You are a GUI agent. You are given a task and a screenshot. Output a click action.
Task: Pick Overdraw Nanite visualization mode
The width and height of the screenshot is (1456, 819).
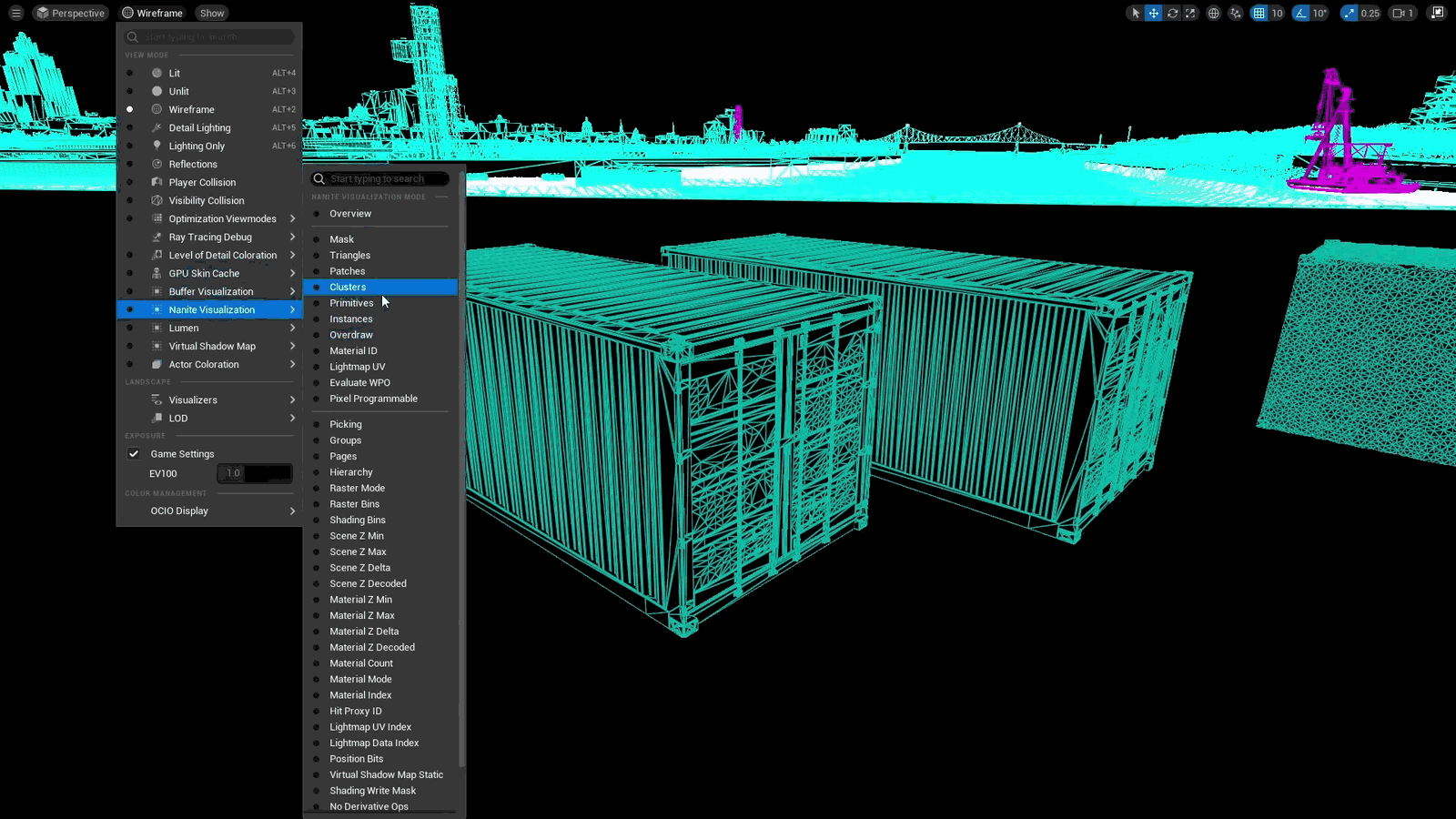(380, 335)
